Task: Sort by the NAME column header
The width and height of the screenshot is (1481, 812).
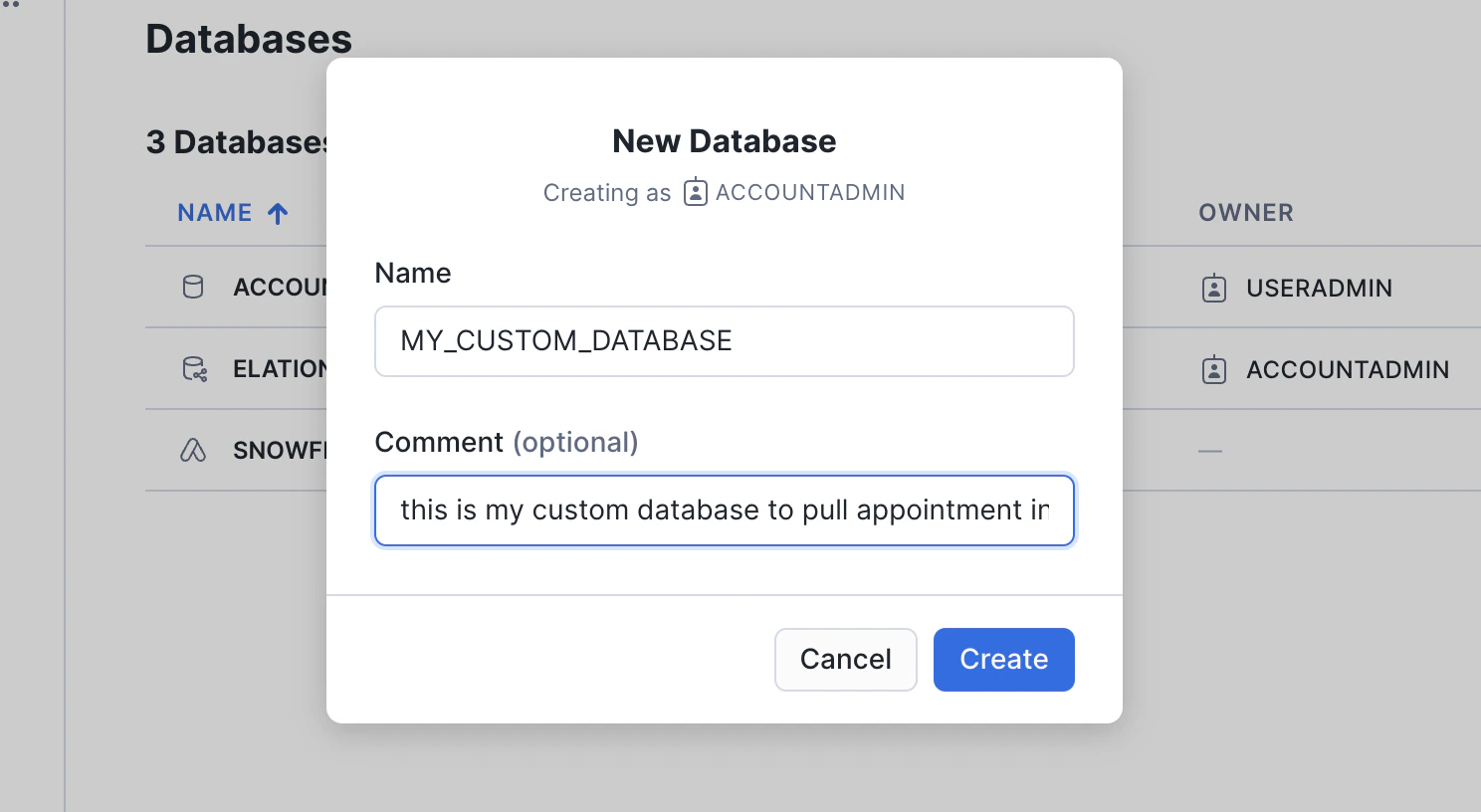Action: tap(215, 213)
